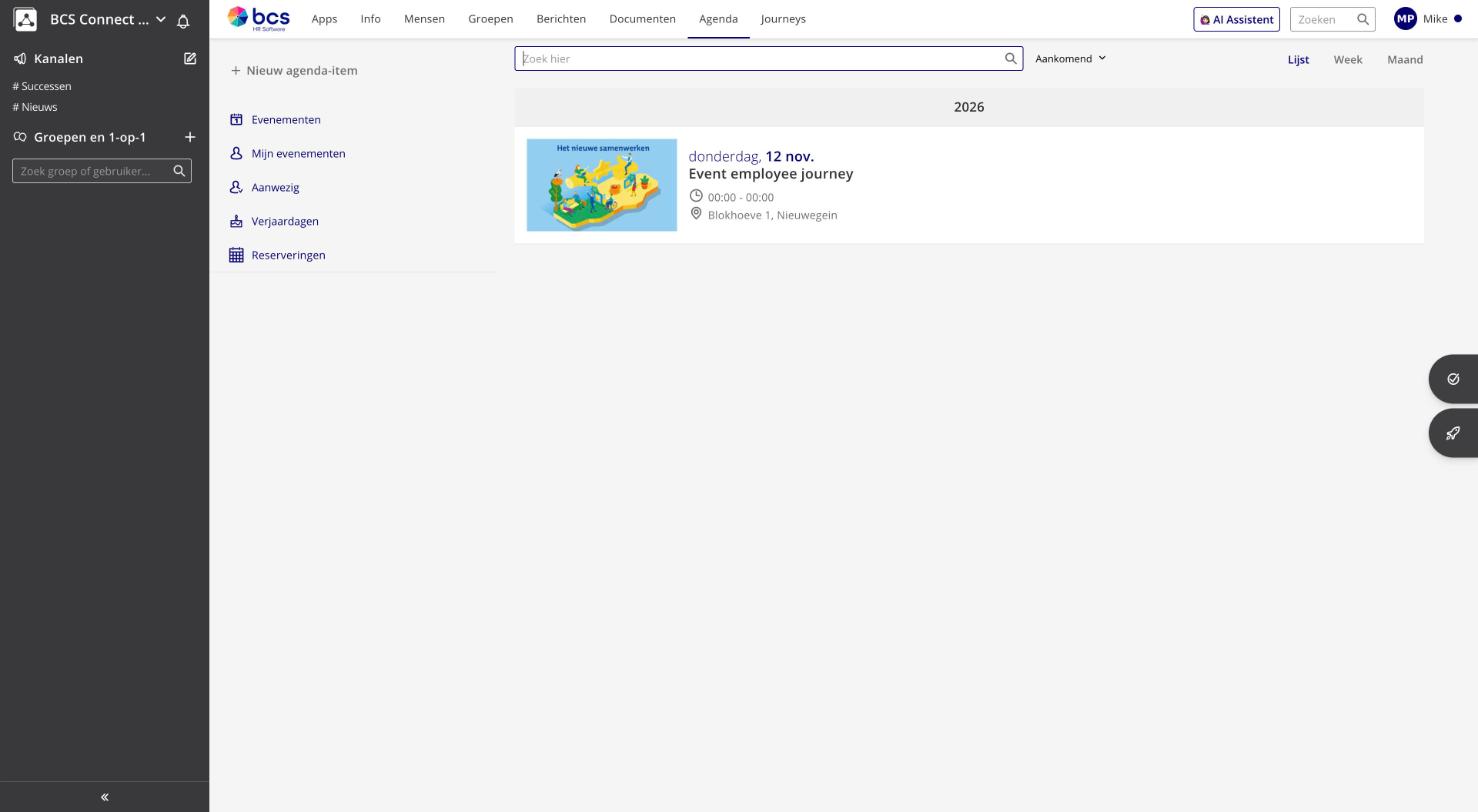Expand the BCS Connect workspace dropdown chevron
The image size is (1478, 812).
(160, 19)
